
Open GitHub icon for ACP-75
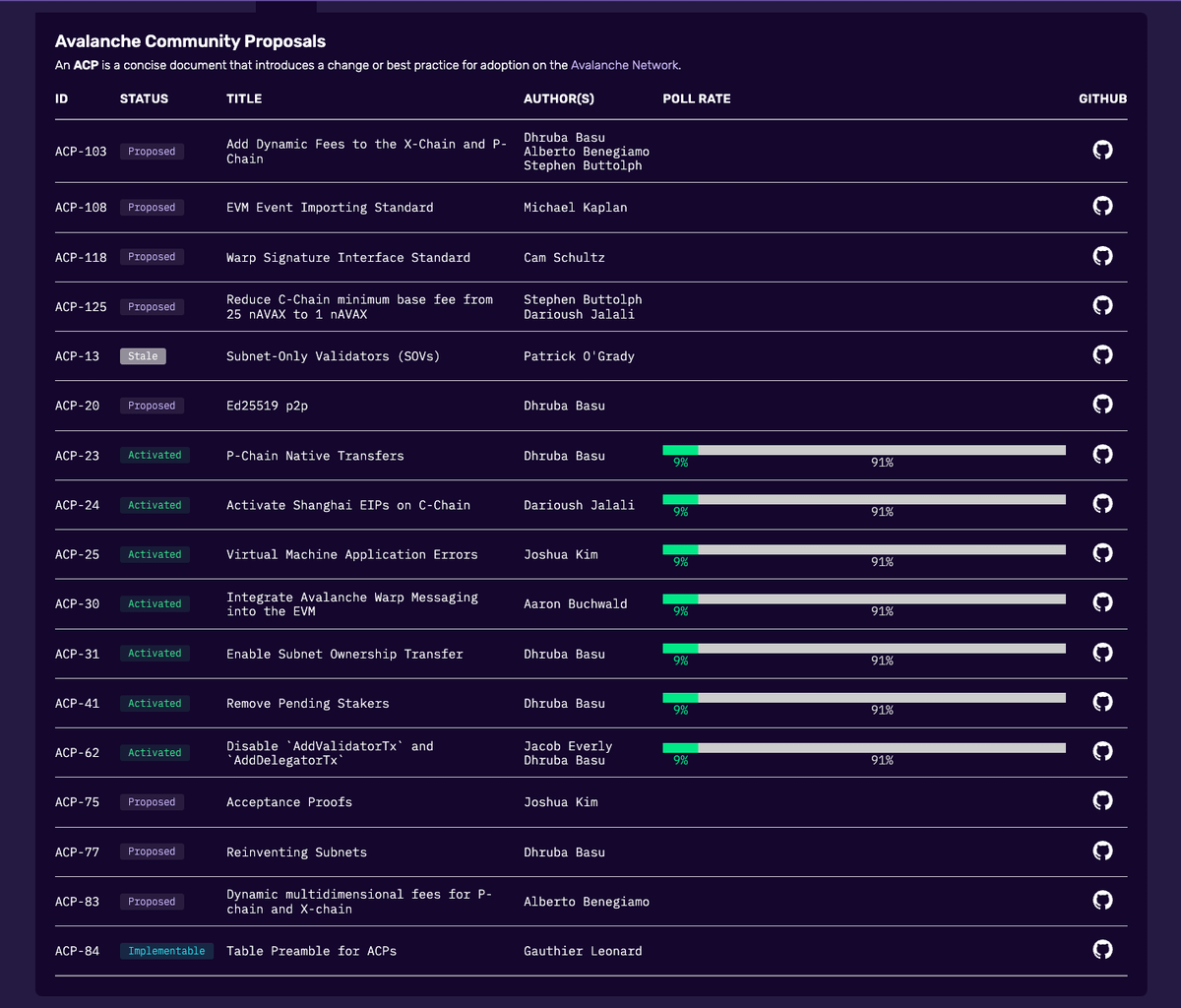tap(1102, 800)
